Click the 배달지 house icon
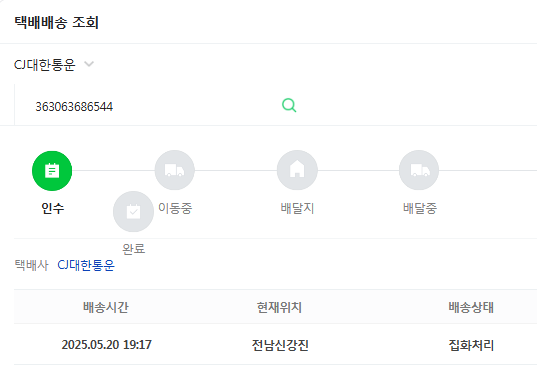The image size is (537, 377). pyautogui.click(x=297, y=170)
